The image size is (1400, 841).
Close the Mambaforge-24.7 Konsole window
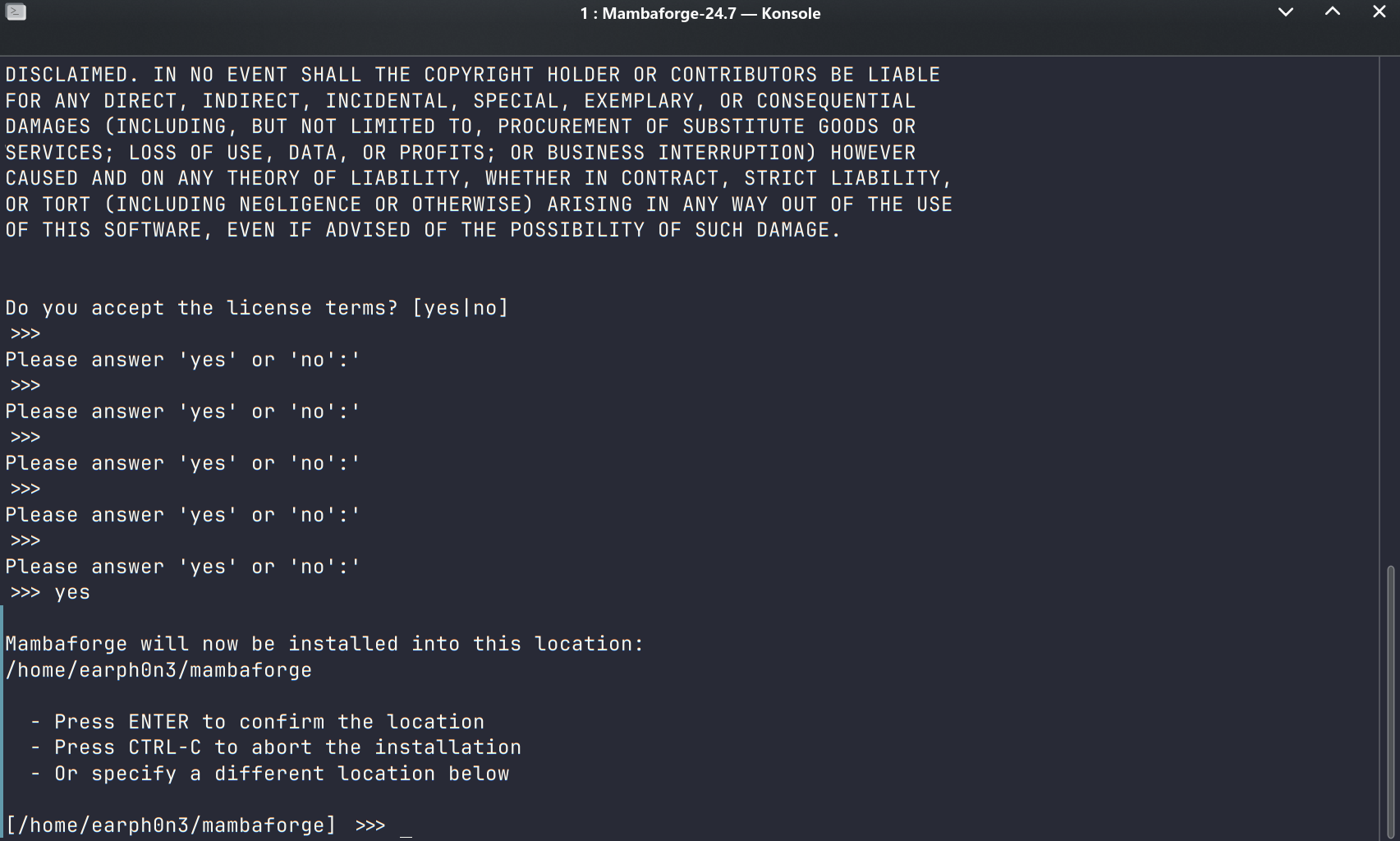click(1379, 11)
